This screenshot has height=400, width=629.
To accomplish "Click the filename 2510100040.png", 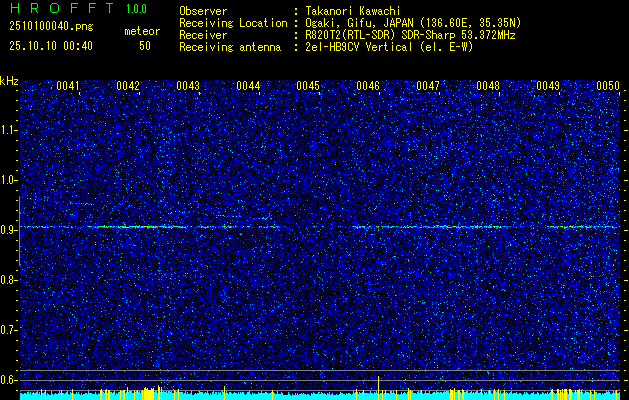I will coord(51,27).
